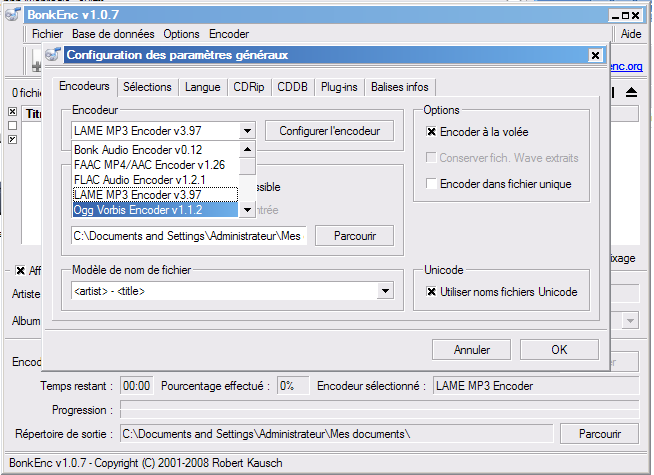The width and height of the screenshot is (654, 475).
Task: Click the eject icon in main window
Action: (x=631, y=92)
